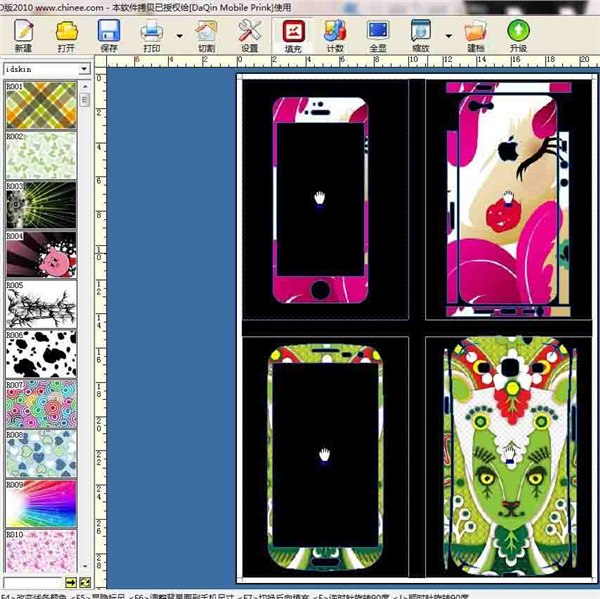This screenshot has width=600, height=599.
Task: Open a file with 打开 icon
Action: [66, 36]
